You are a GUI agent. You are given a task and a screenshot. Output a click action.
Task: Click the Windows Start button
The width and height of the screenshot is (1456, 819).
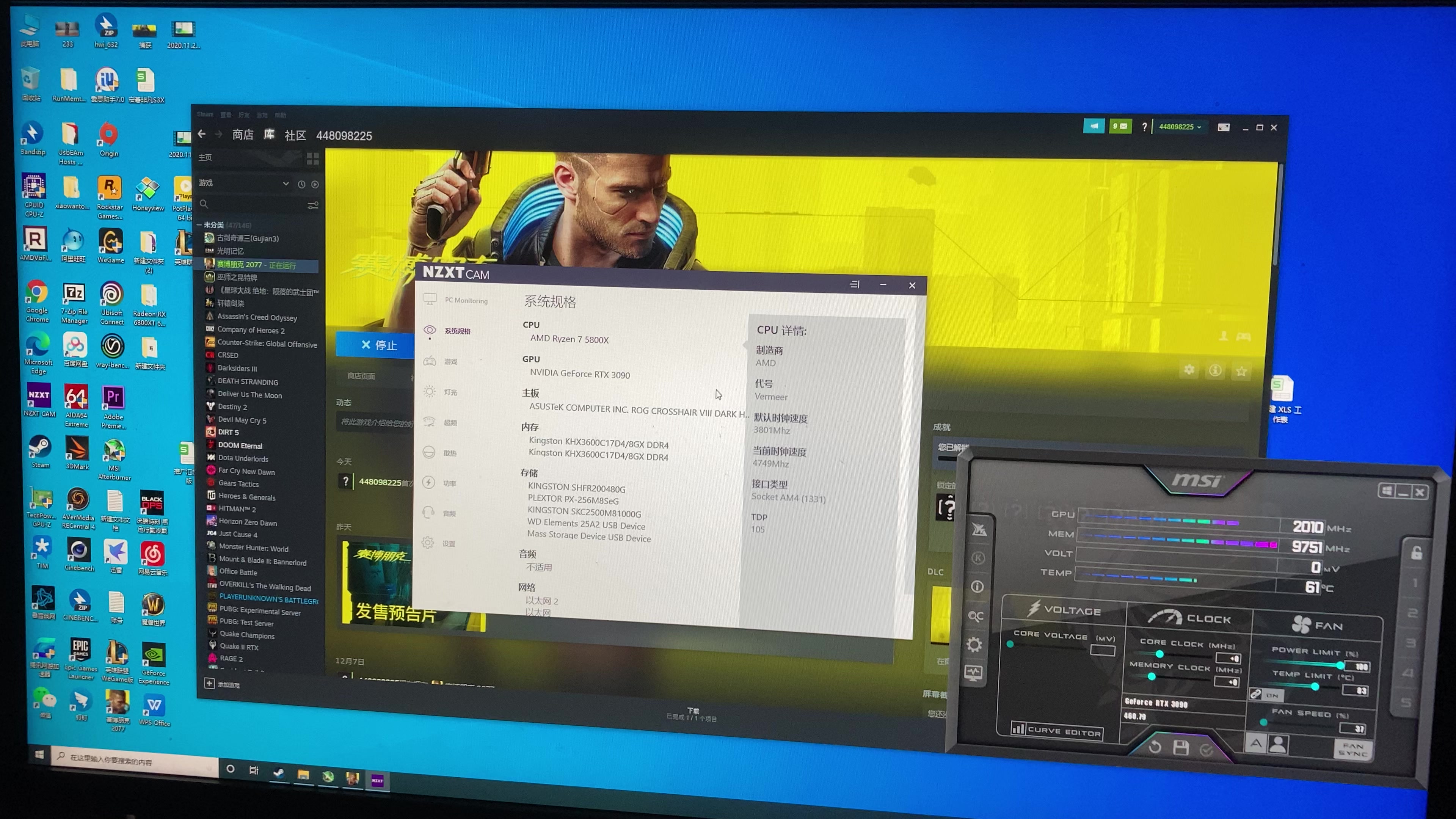[x=39, y=755]
